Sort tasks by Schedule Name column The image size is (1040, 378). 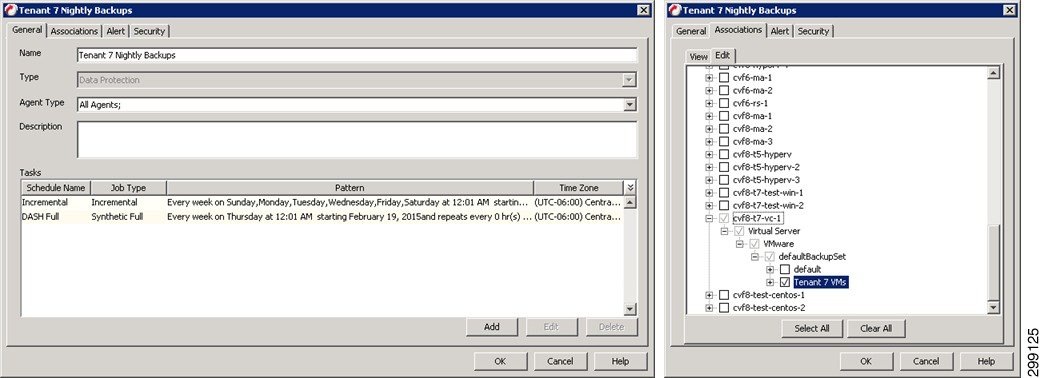[x=56, y=188]
